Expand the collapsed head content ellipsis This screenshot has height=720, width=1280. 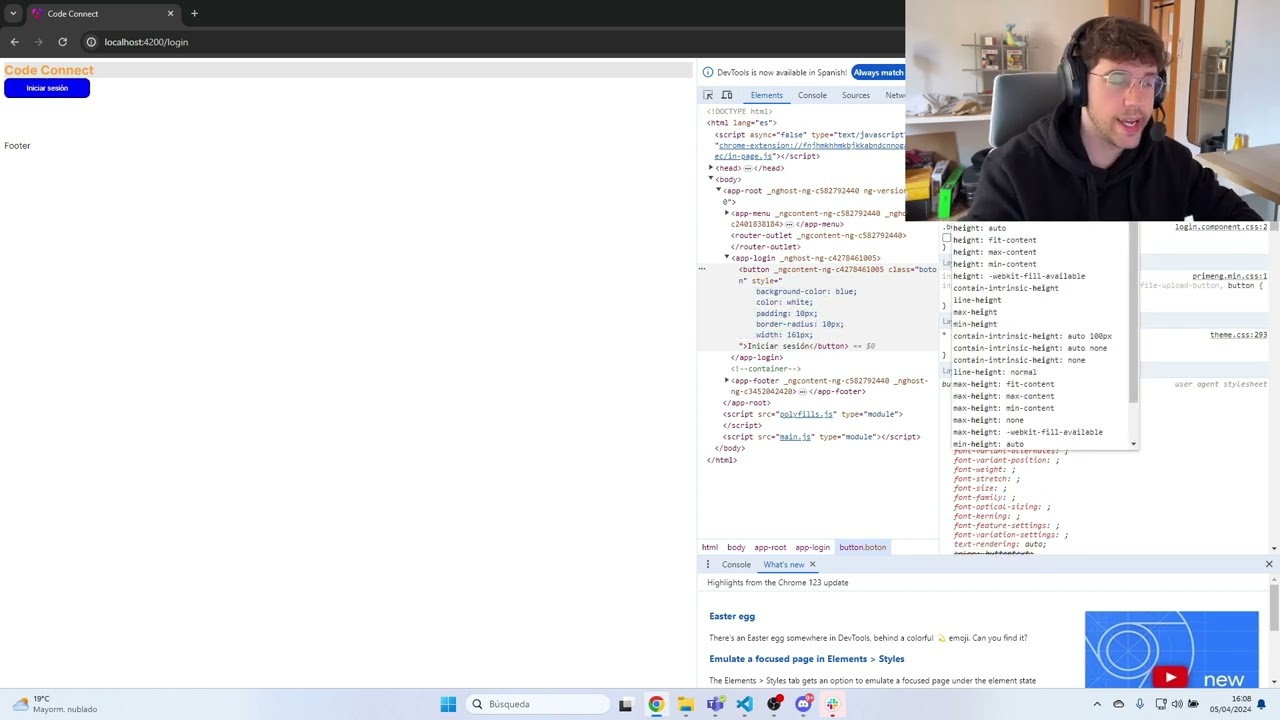coord(748,168)
